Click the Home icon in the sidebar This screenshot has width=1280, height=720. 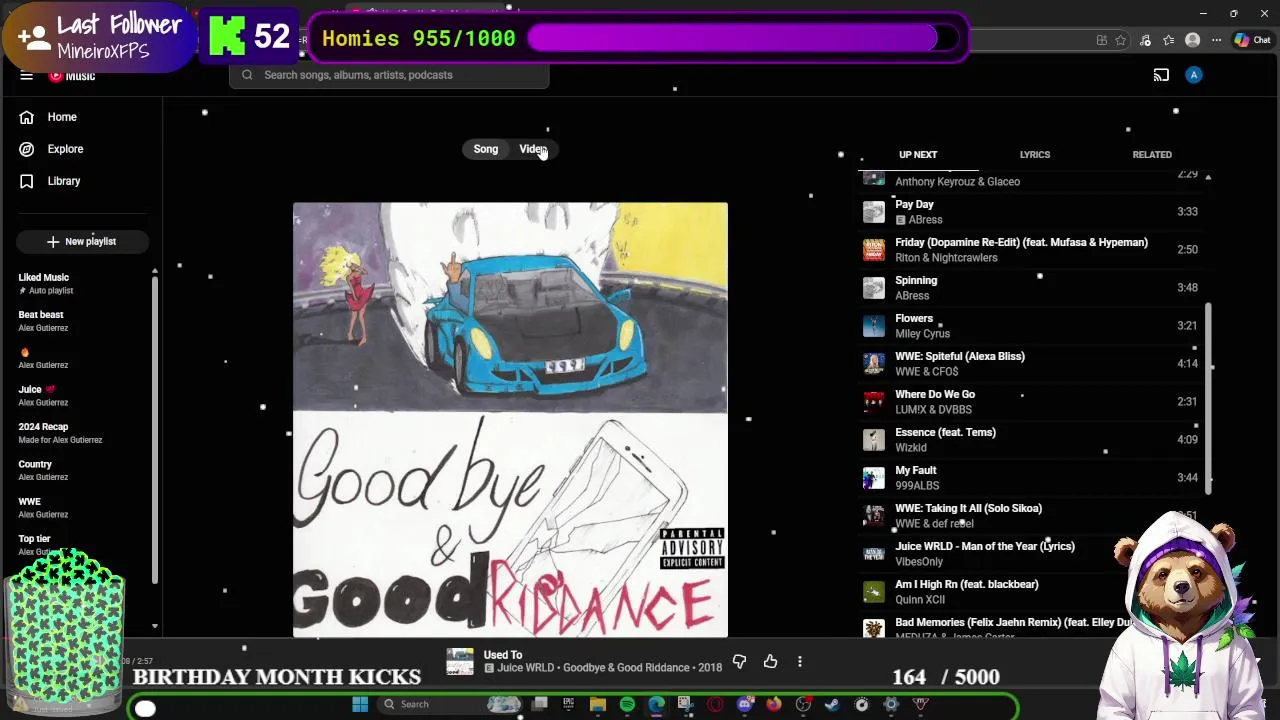point(27,117)
